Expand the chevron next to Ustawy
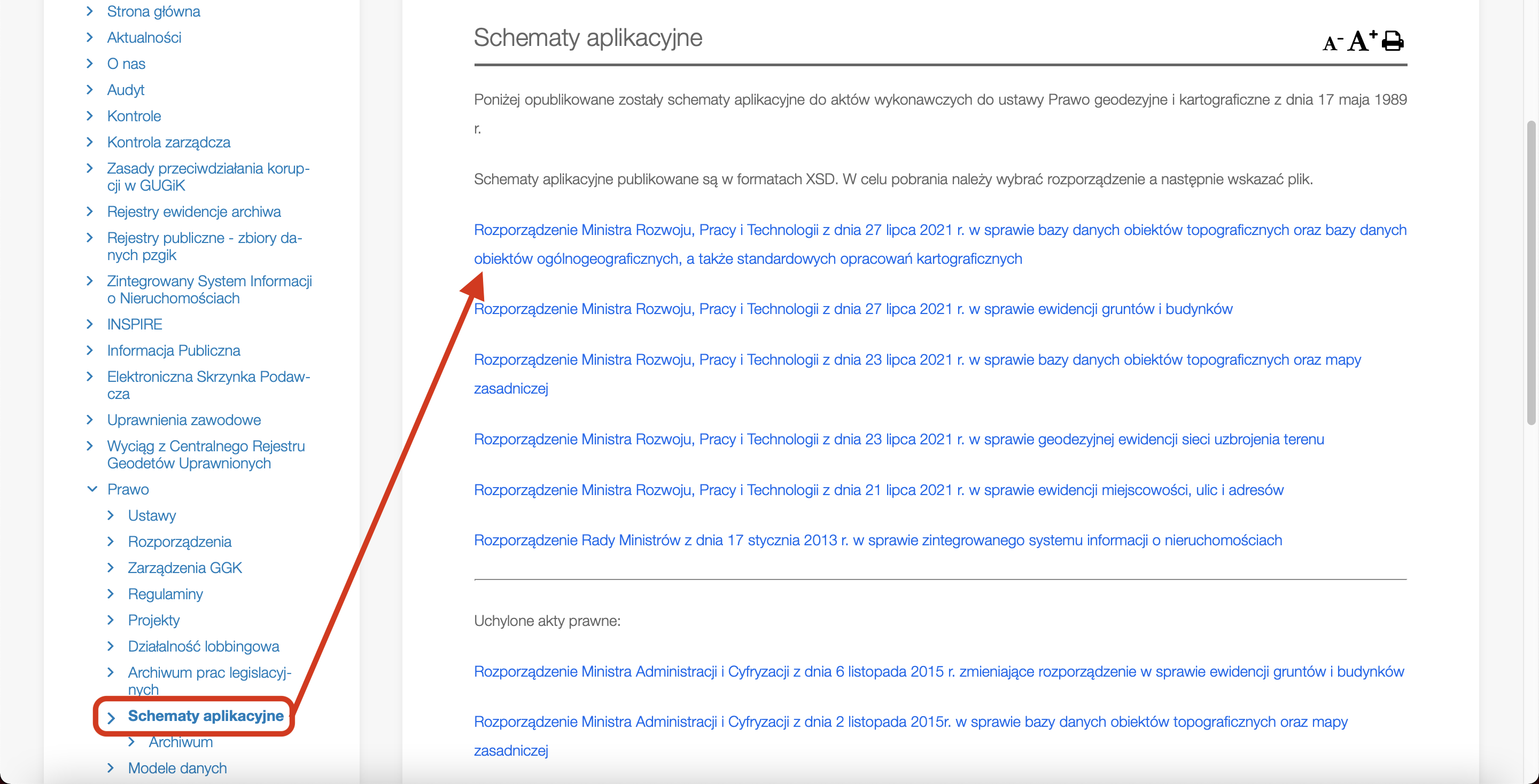1539x784 pixels. click(x=111, y=515)
